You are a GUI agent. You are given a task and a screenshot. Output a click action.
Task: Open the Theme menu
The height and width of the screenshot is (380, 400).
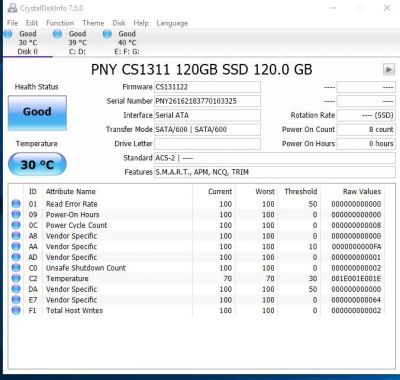click(x=93, y=23)
